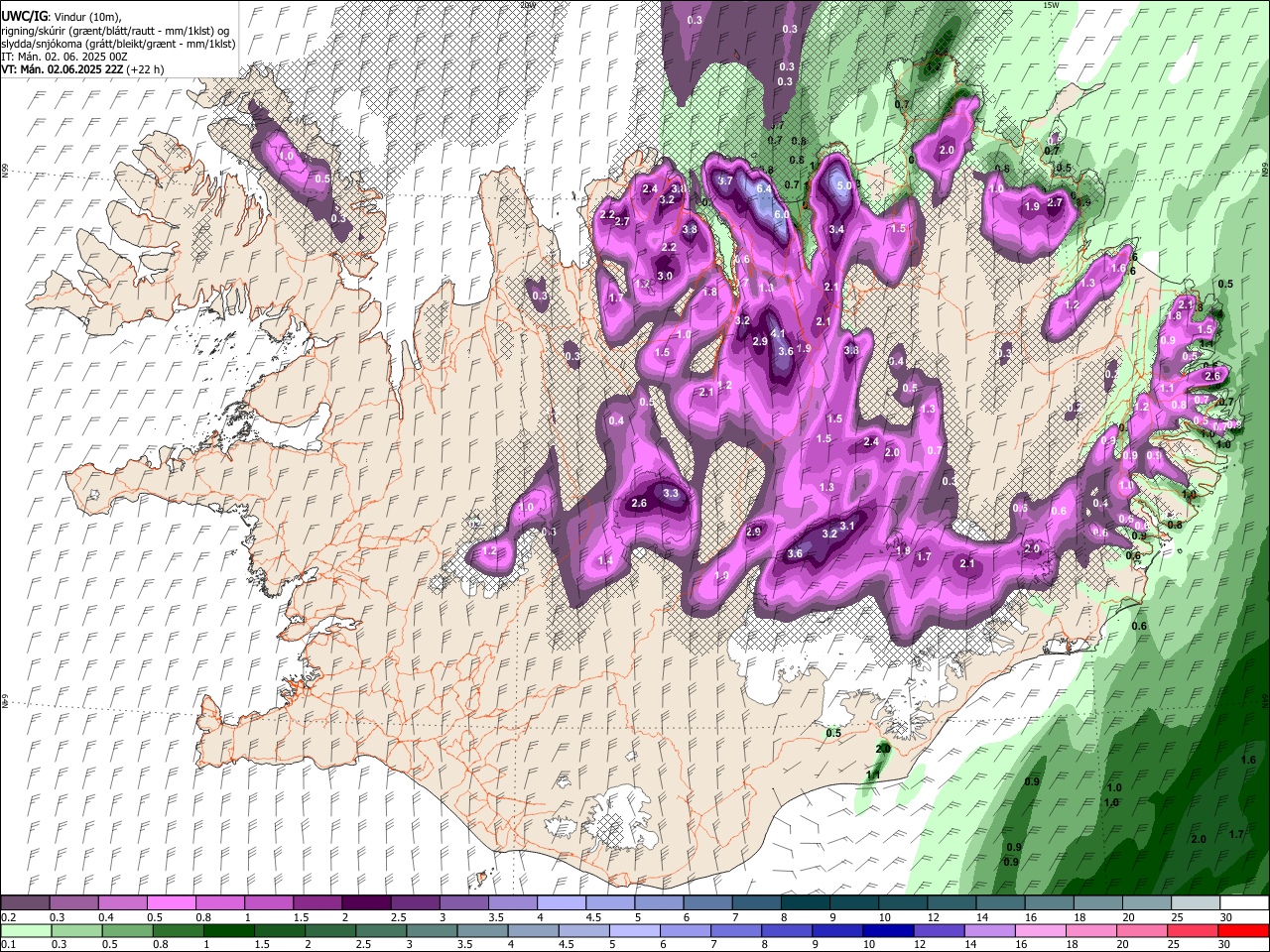Click the '0.1' label at the bottom legend row start
The height and width of the screenshot is (952, 1270).
pyautogui.click(x=9, y=945)
